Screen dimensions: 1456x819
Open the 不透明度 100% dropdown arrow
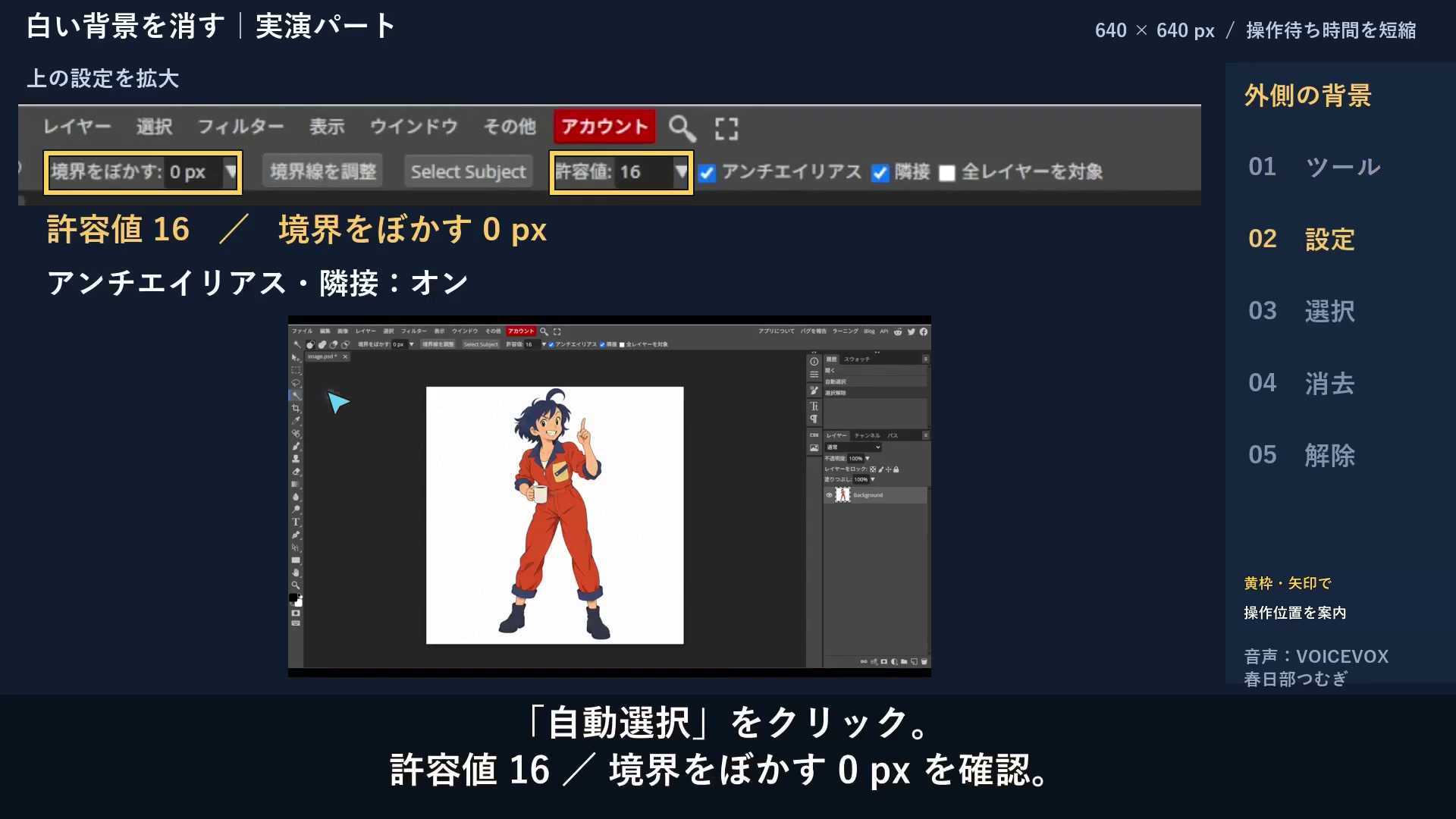pos(868,458)
